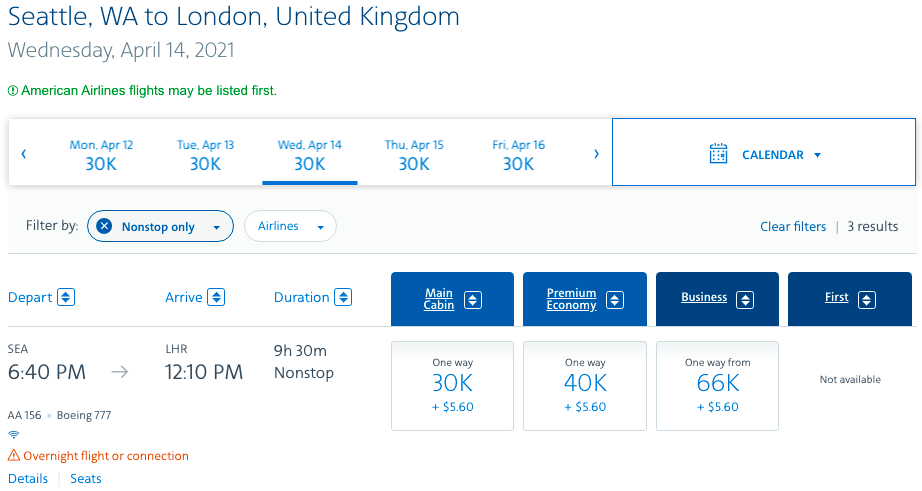Click the previous dates left arrow

point(24,154)
